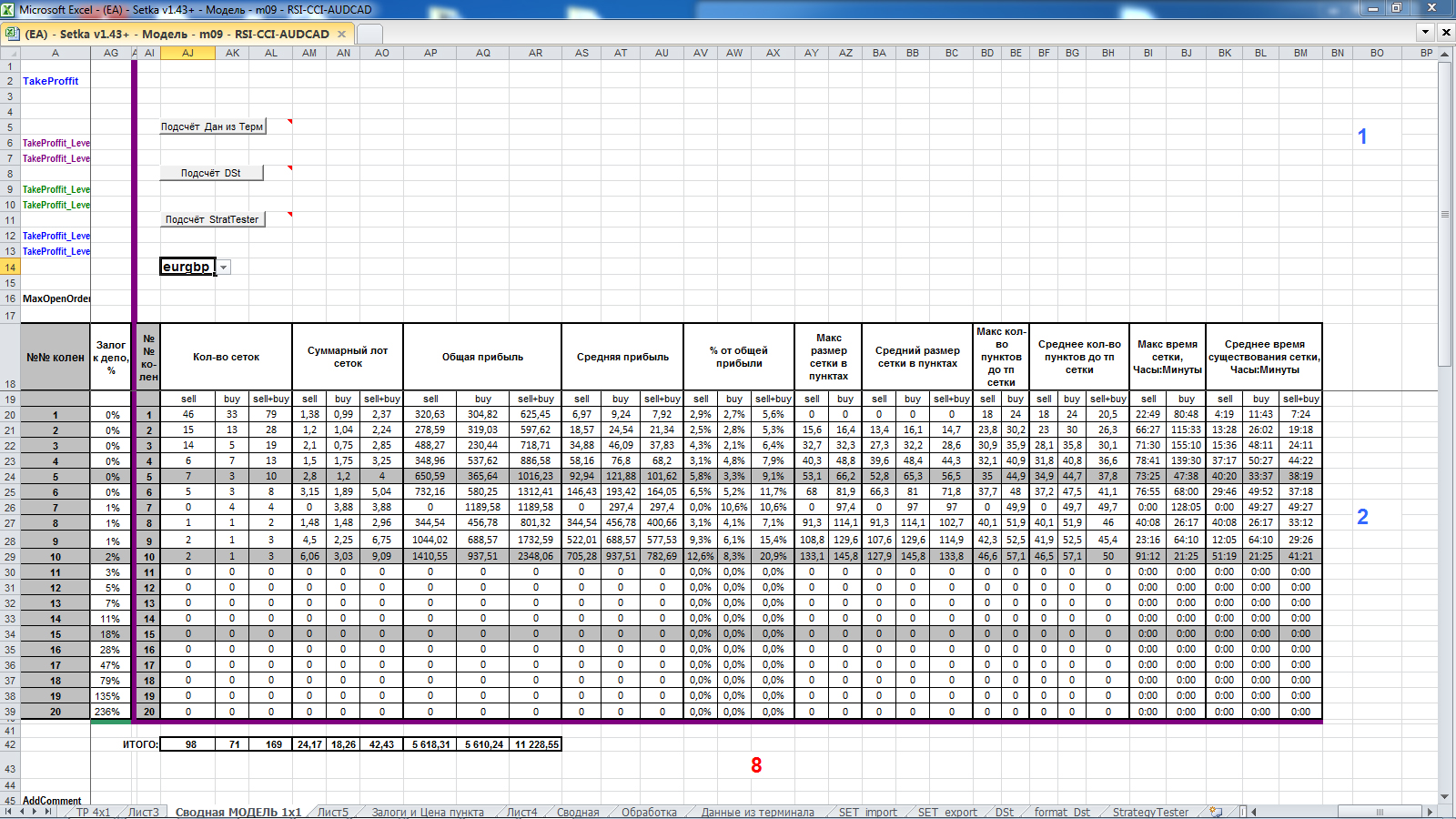Switch to the SET_export sheet tab
This screenshot has height=819, width=1456.
pyautogui.click(x=947, y=812)
